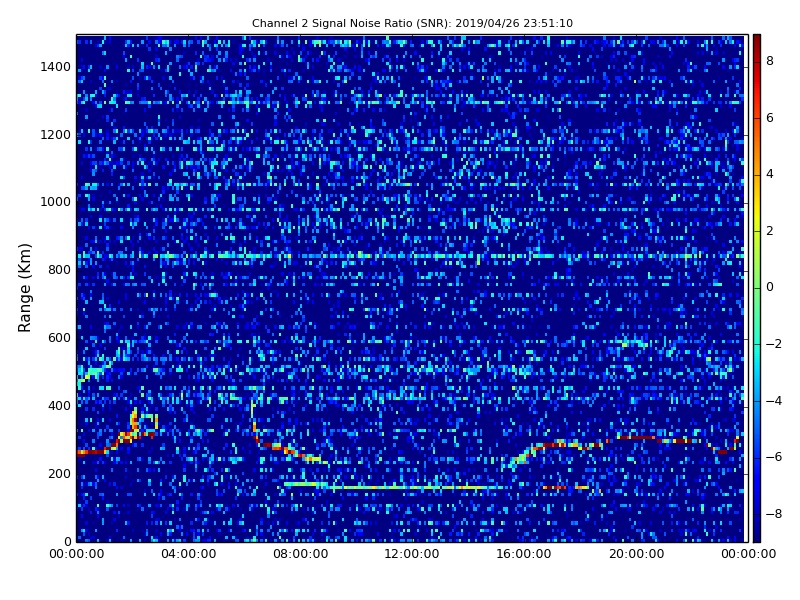The height and width of the screenshot is (600, 800).
Task: Click the dark red top of the colorbar
Action: point(757,43)
